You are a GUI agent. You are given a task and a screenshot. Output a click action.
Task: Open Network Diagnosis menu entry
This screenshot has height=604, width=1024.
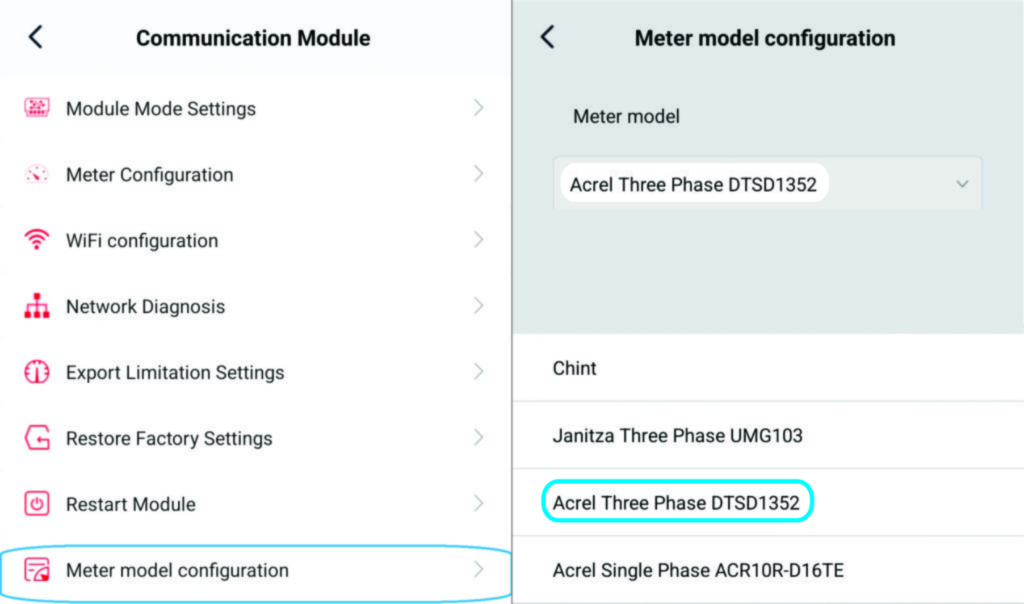pos(255,306)
